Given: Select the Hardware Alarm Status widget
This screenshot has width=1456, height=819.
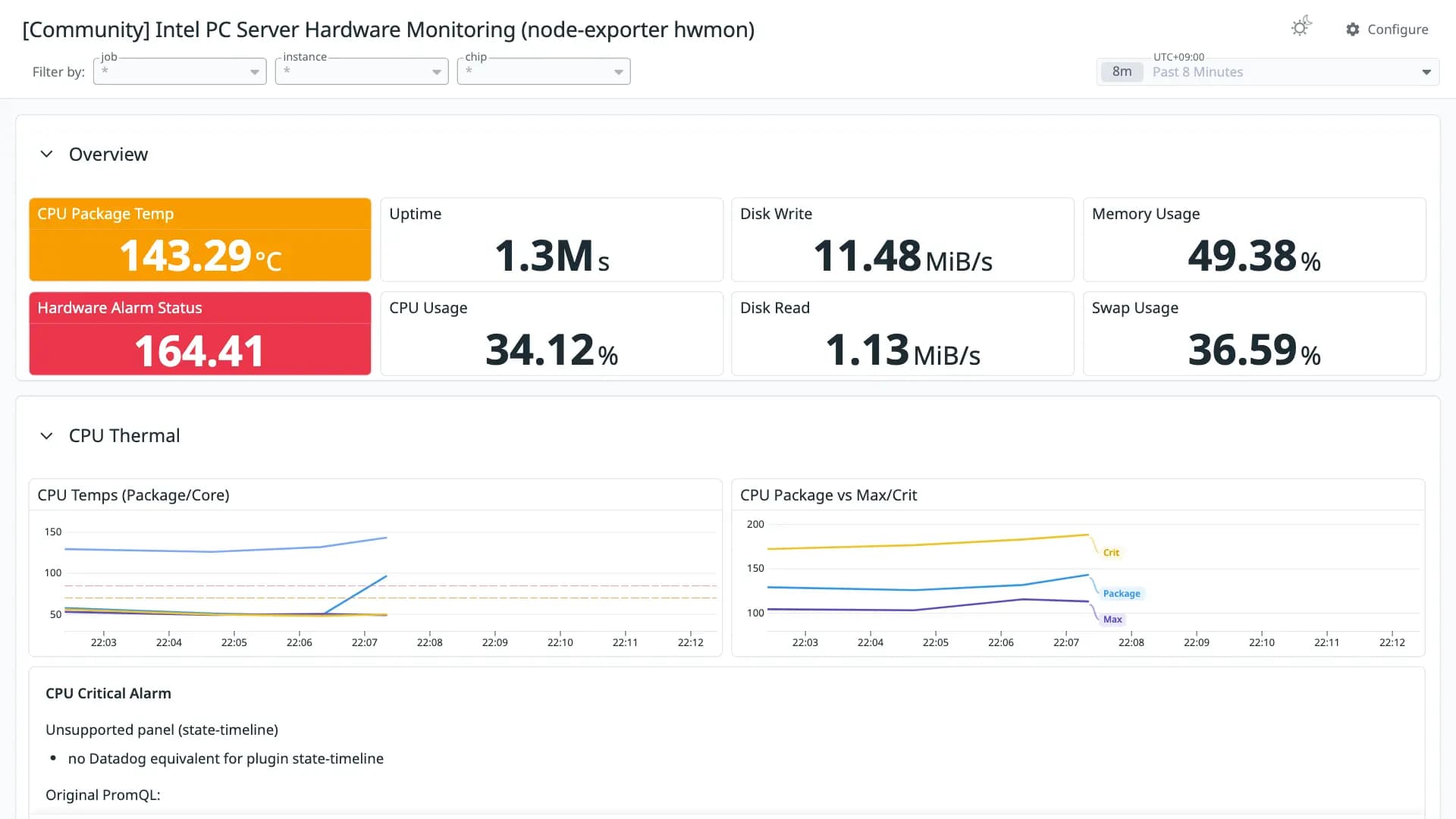Looking at the screenshot, I should click(200, 334).
